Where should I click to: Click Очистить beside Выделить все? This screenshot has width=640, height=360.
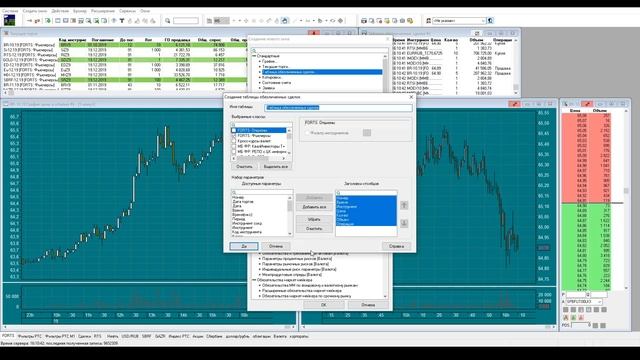click(244, 167)
